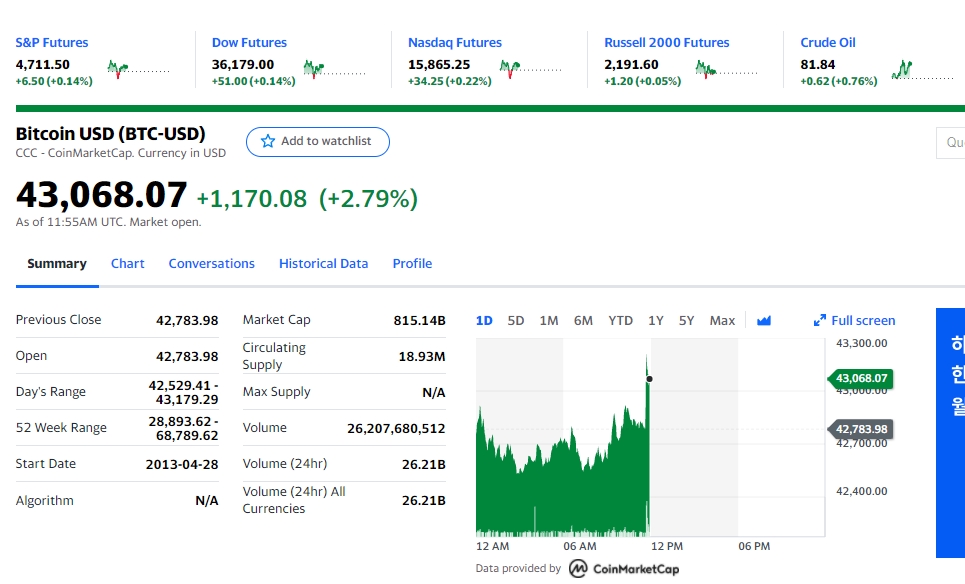Click the Crude Oil price 81.84
The image size is (965, 584).
pyautogui.click(x=817, y=65)
